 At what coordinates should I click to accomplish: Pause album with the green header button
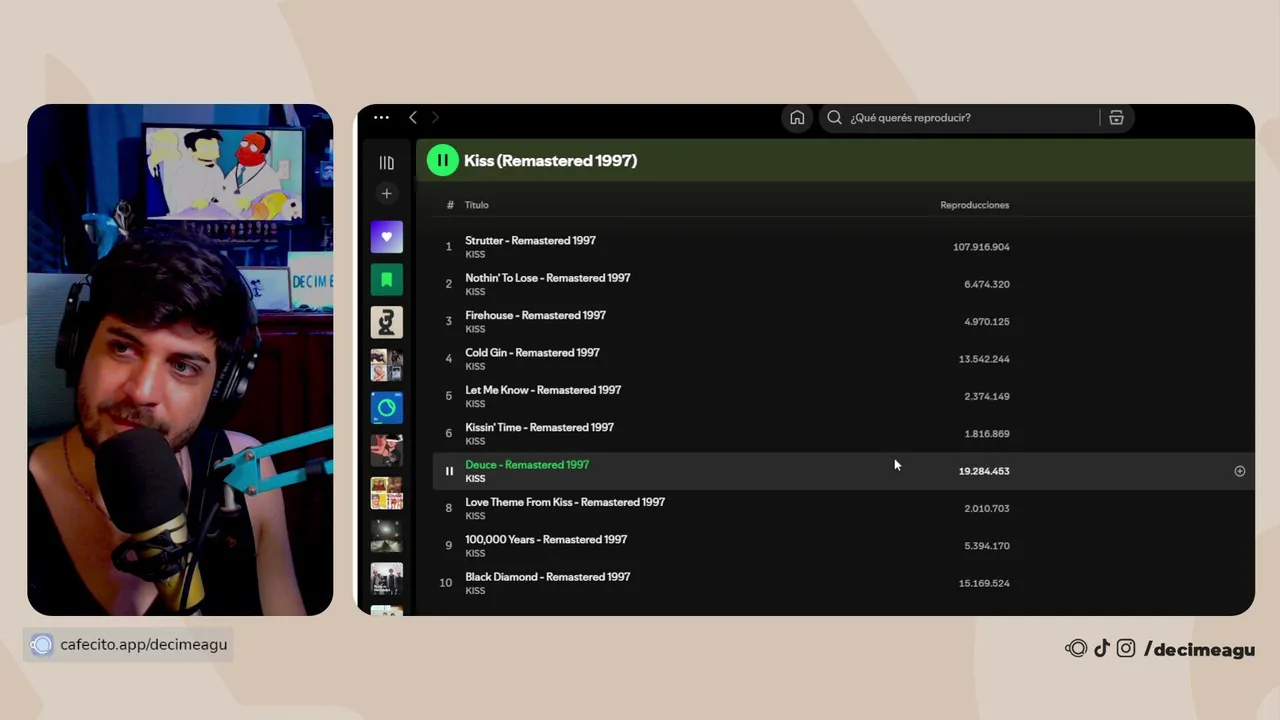(x=442, y=160)
